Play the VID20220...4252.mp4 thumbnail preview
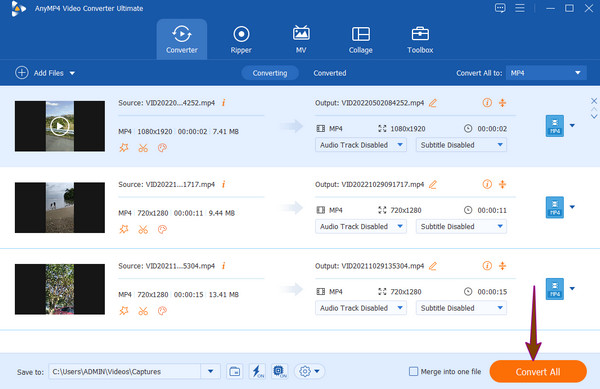 pyautogui.click(x=60, y=126)
